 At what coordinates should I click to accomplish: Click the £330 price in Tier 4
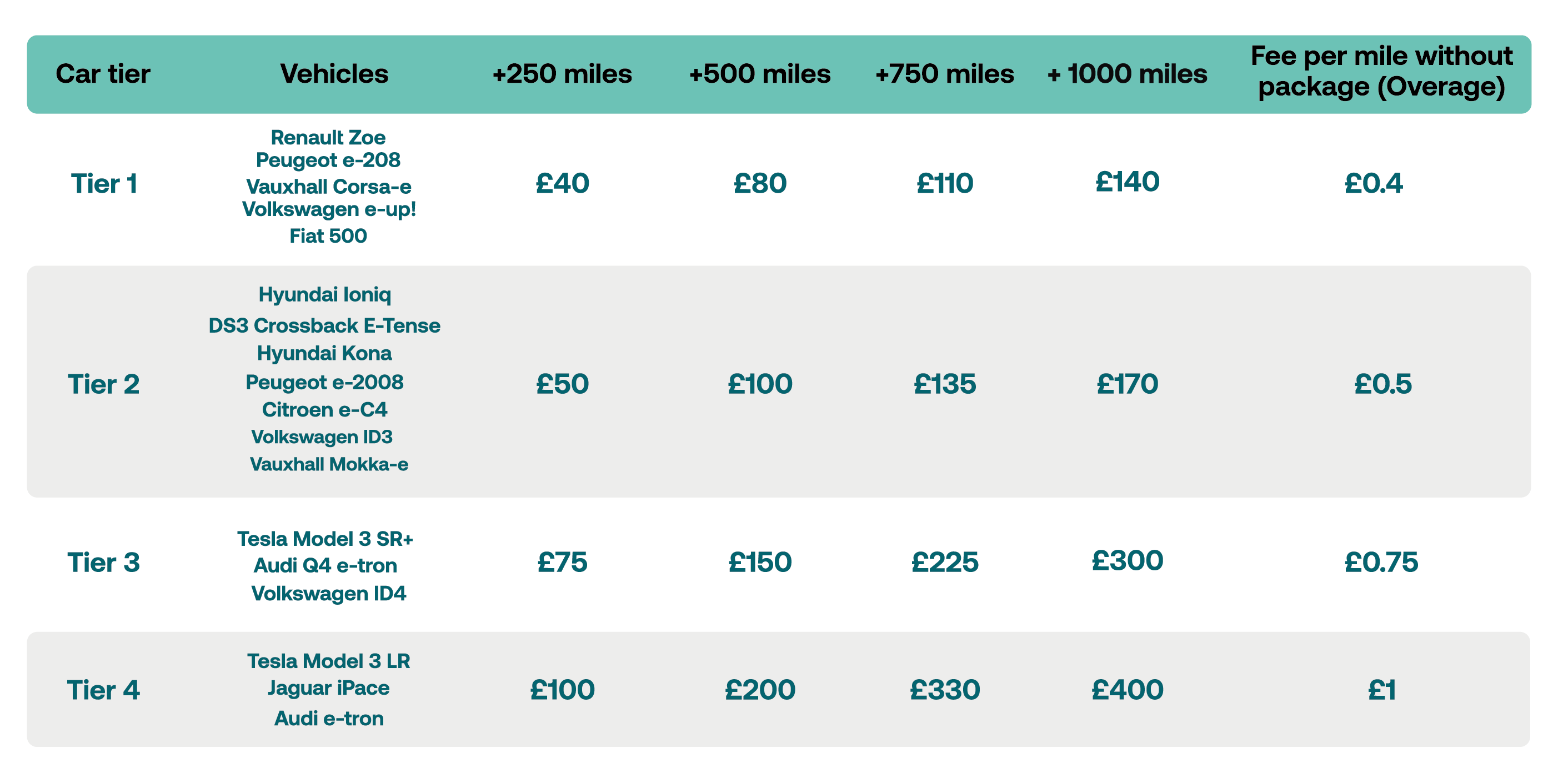point(945,690)
